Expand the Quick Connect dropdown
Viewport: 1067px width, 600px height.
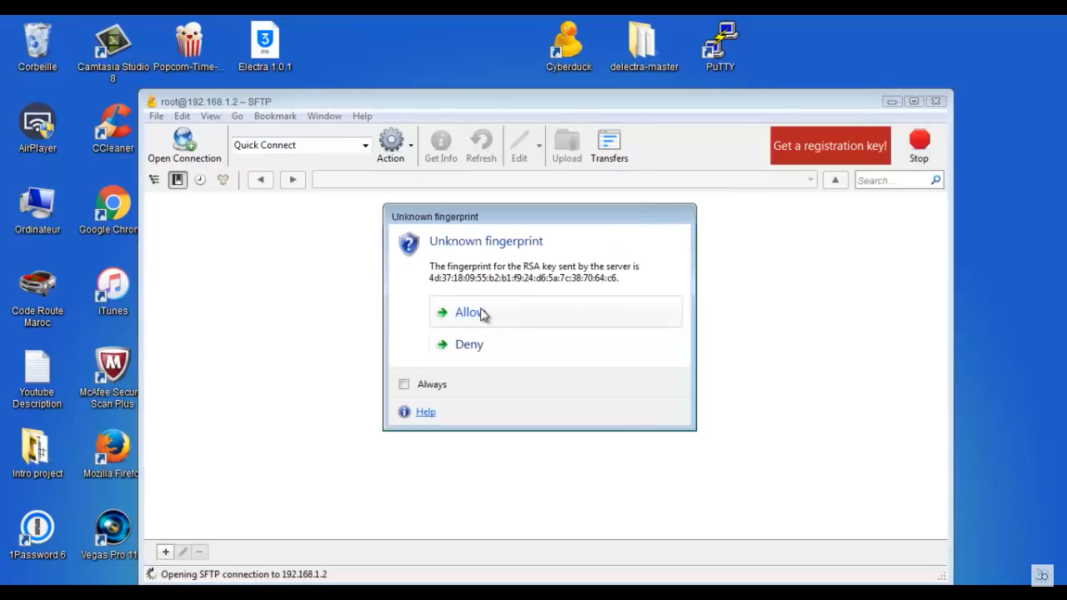pyautogui.click(x=365, y=146)
